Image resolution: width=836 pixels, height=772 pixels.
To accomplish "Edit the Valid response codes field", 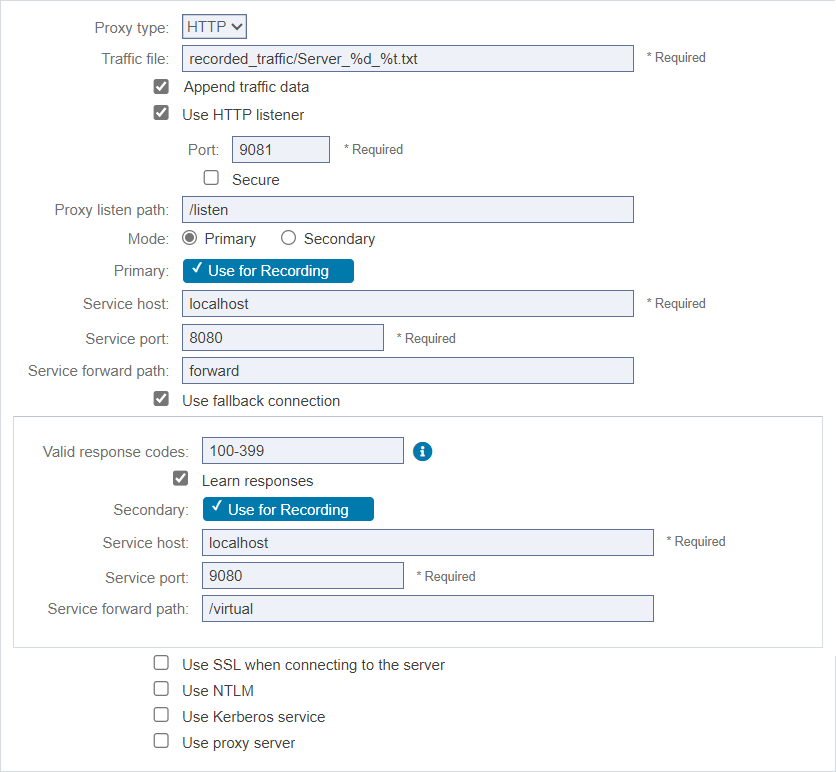I will [303, 451].
